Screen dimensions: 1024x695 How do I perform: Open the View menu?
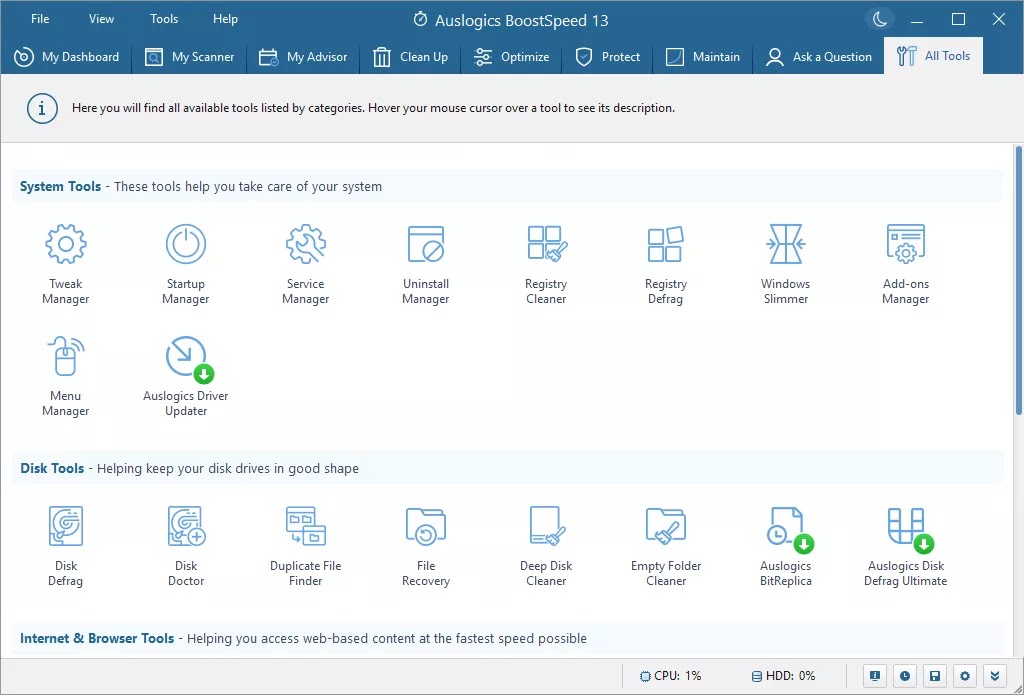click(101, 19)
